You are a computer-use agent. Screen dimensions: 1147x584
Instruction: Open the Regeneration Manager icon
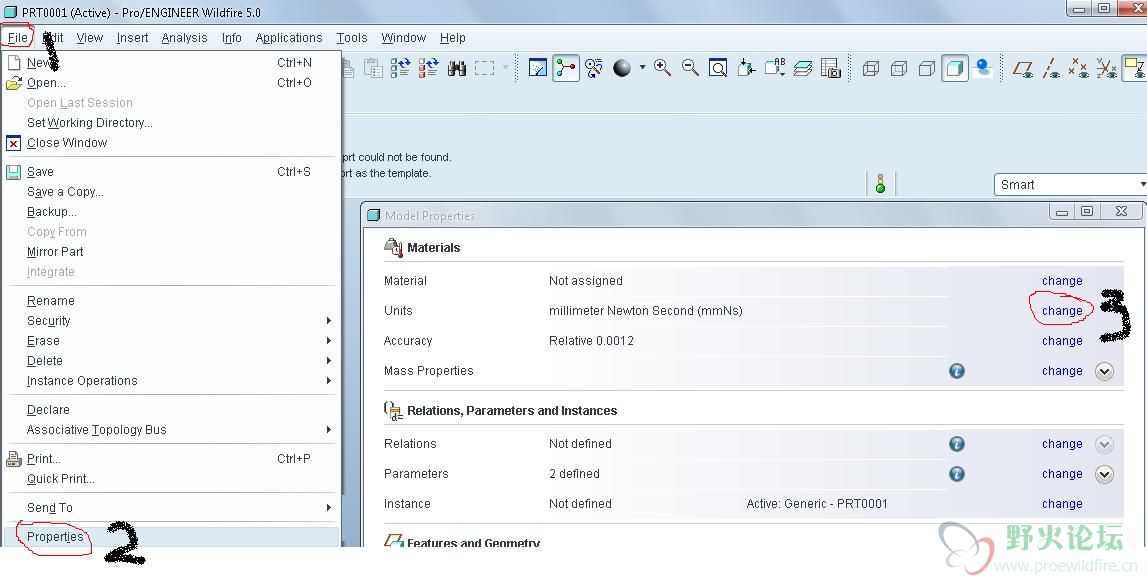(429, 68)
